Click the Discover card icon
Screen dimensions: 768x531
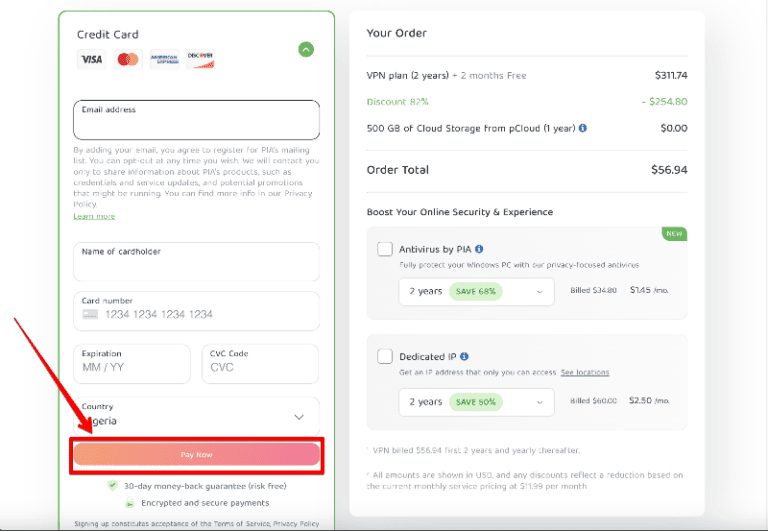tap(200, 60)
